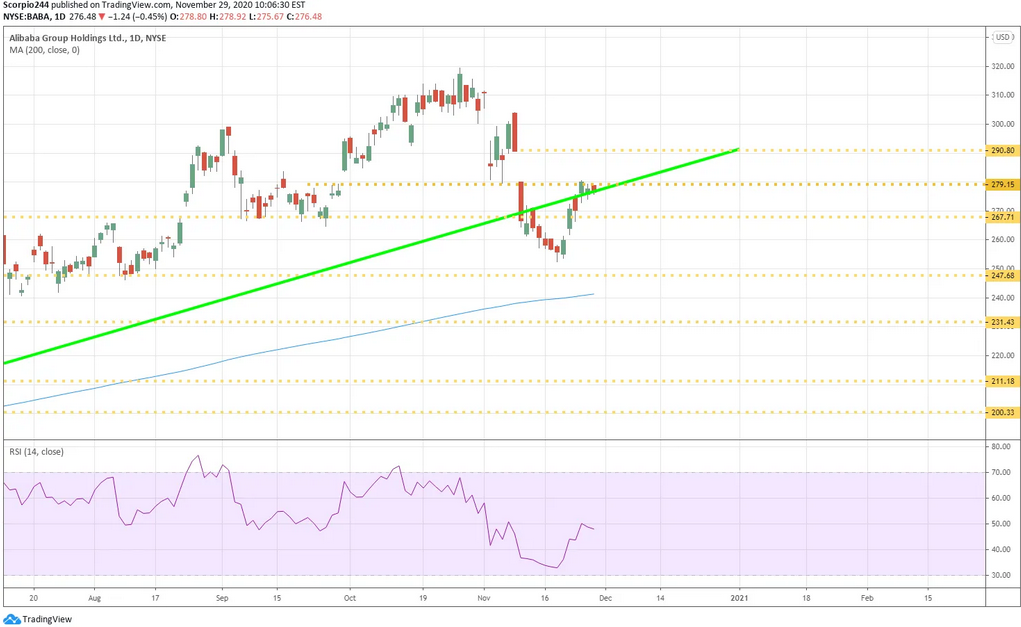Select the 200.33 price level label
1021x627 pixels.
coord(1002,412)
